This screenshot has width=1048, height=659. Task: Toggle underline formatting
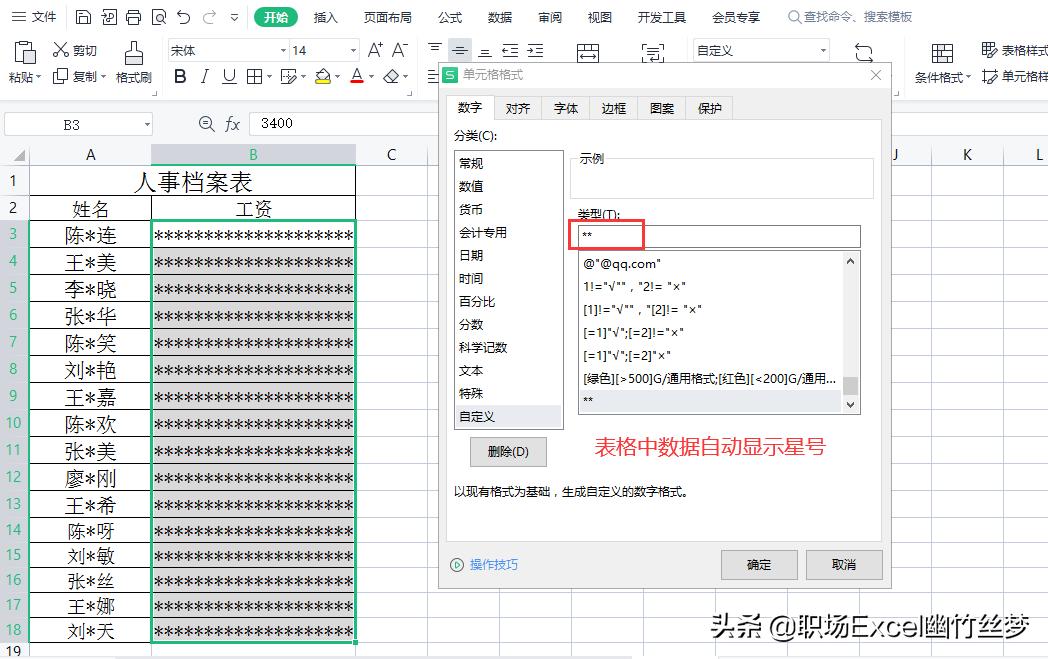click(228, 76)
